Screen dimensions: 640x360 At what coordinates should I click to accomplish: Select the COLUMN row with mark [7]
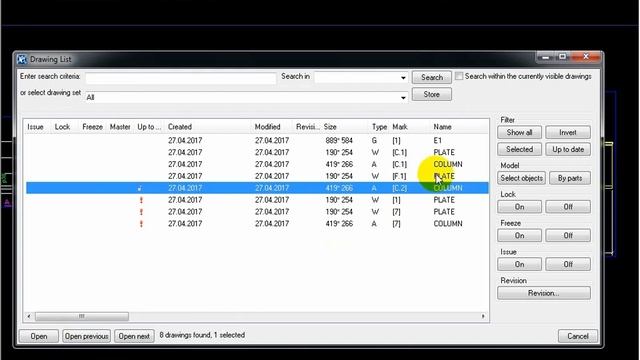257,224
